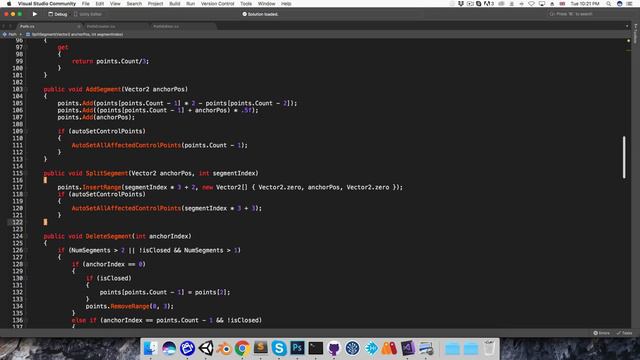Open the Tools menu
Image resolution: width=640 pixels, height=360 pixels.
tap(246, 3)
